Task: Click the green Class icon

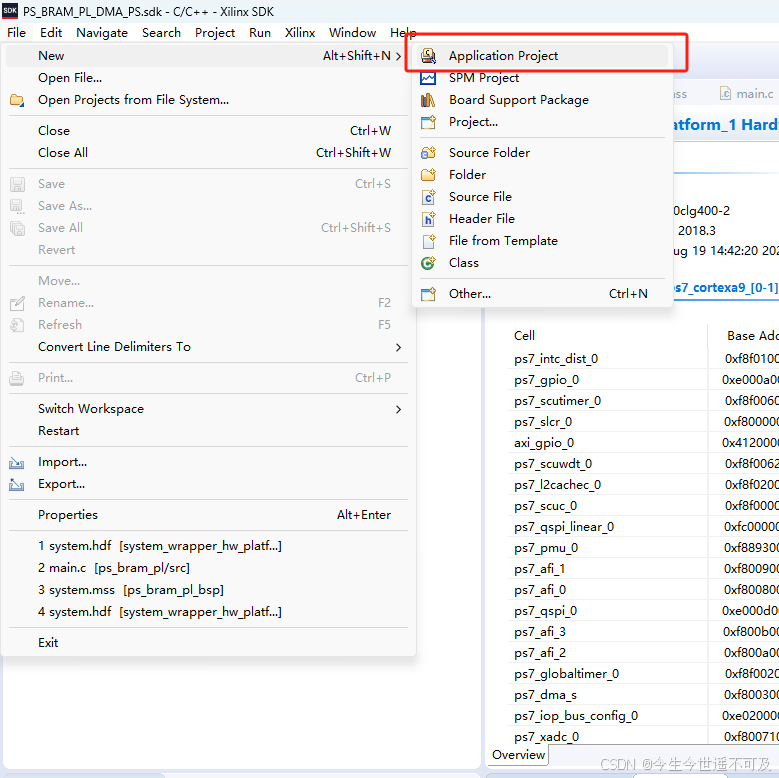Action: (428, 263)
